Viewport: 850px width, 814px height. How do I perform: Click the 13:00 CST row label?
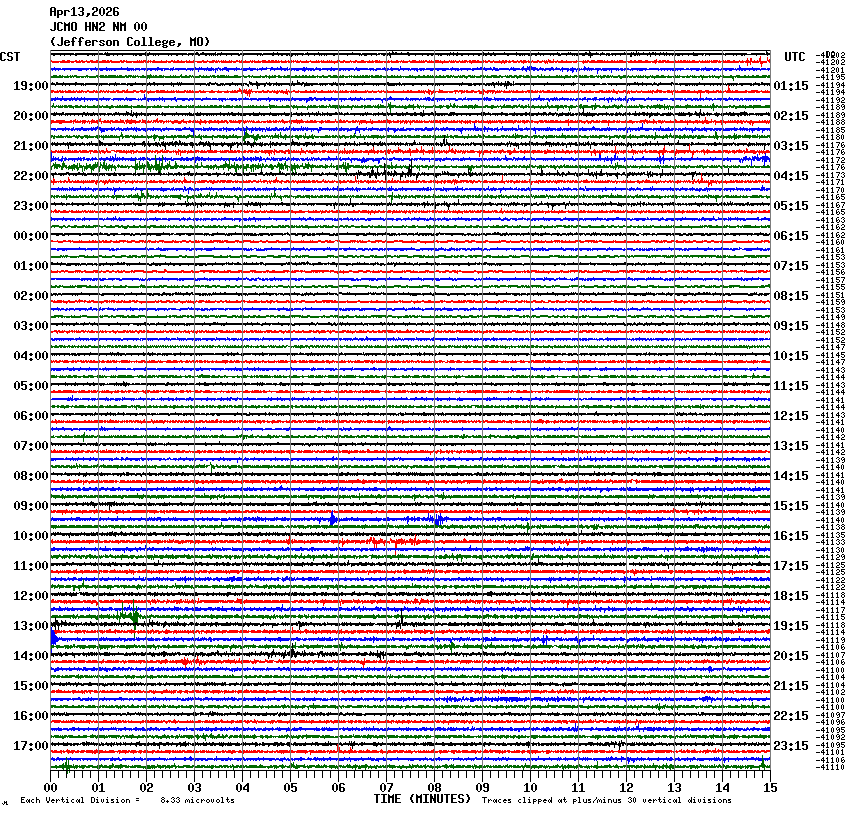tap(31, 626)
